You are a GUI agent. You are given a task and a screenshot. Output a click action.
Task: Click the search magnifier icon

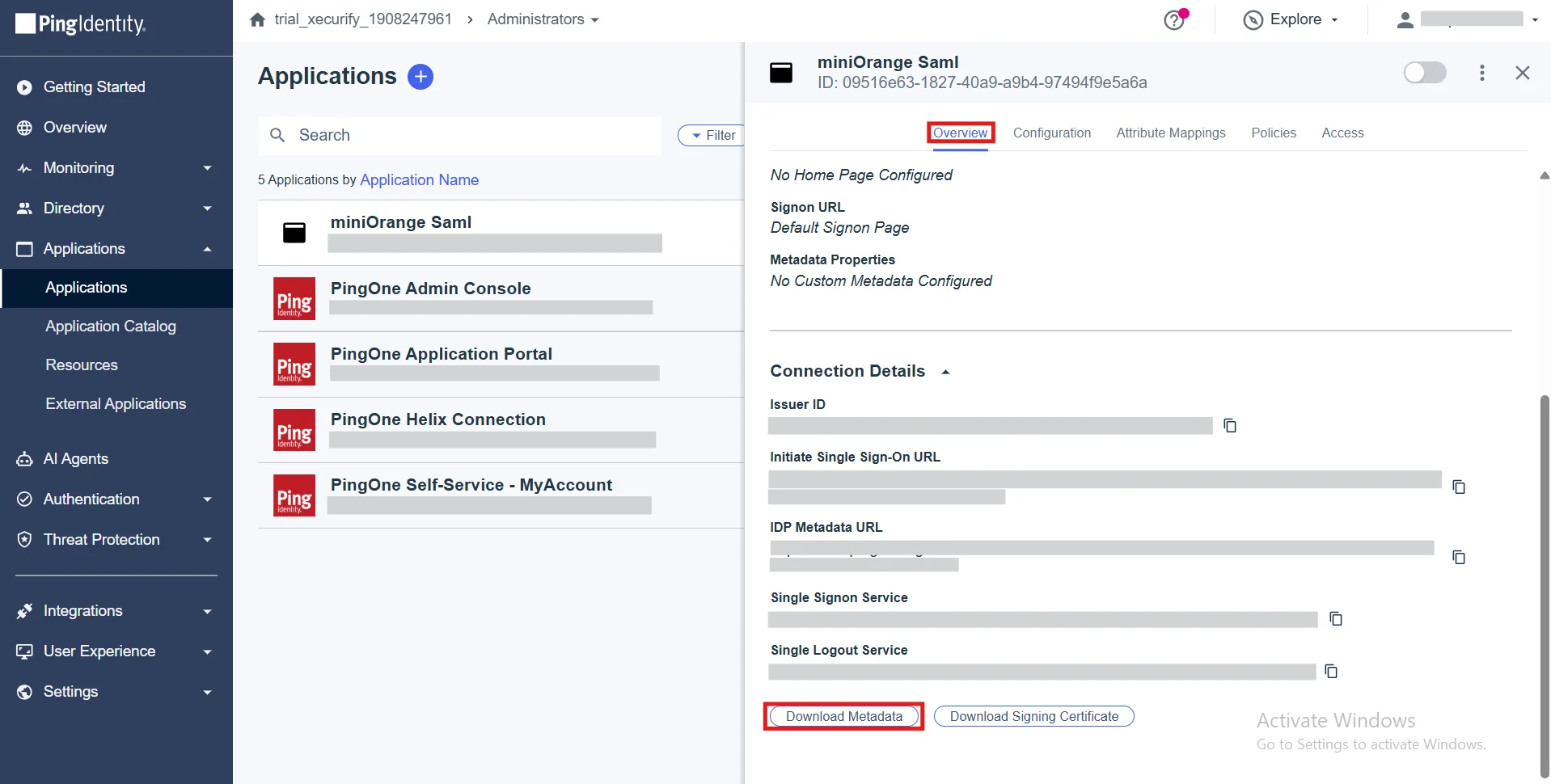[277, 135]
